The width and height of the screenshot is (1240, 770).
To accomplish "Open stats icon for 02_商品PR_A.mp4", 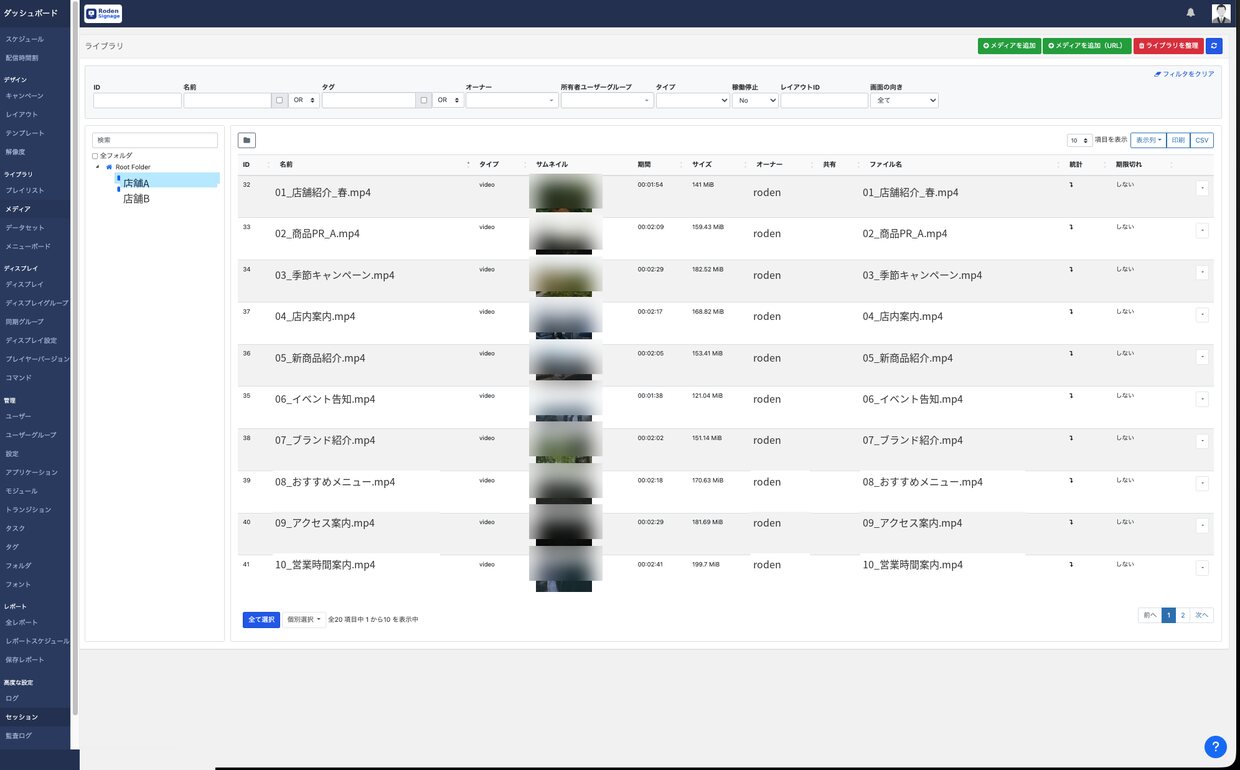I will tap(1072, 226).
